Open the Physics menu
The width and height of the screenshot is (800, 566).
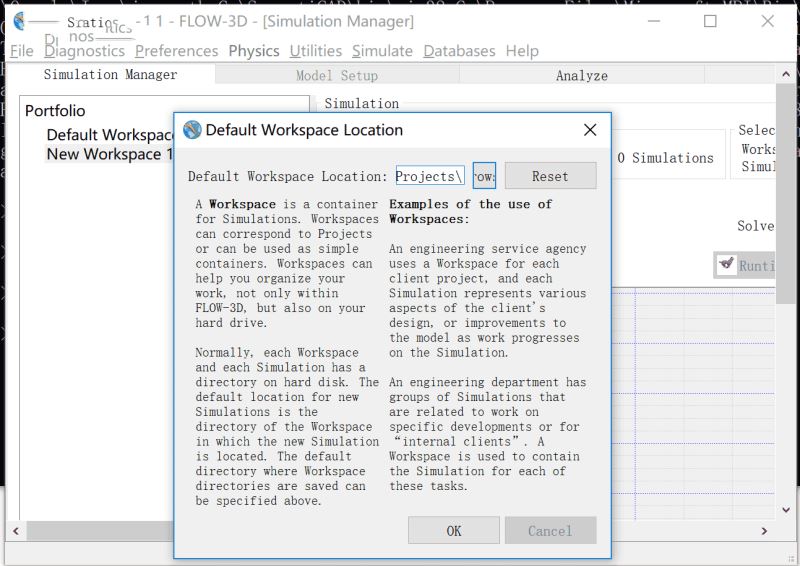click(x=254, y=51)
